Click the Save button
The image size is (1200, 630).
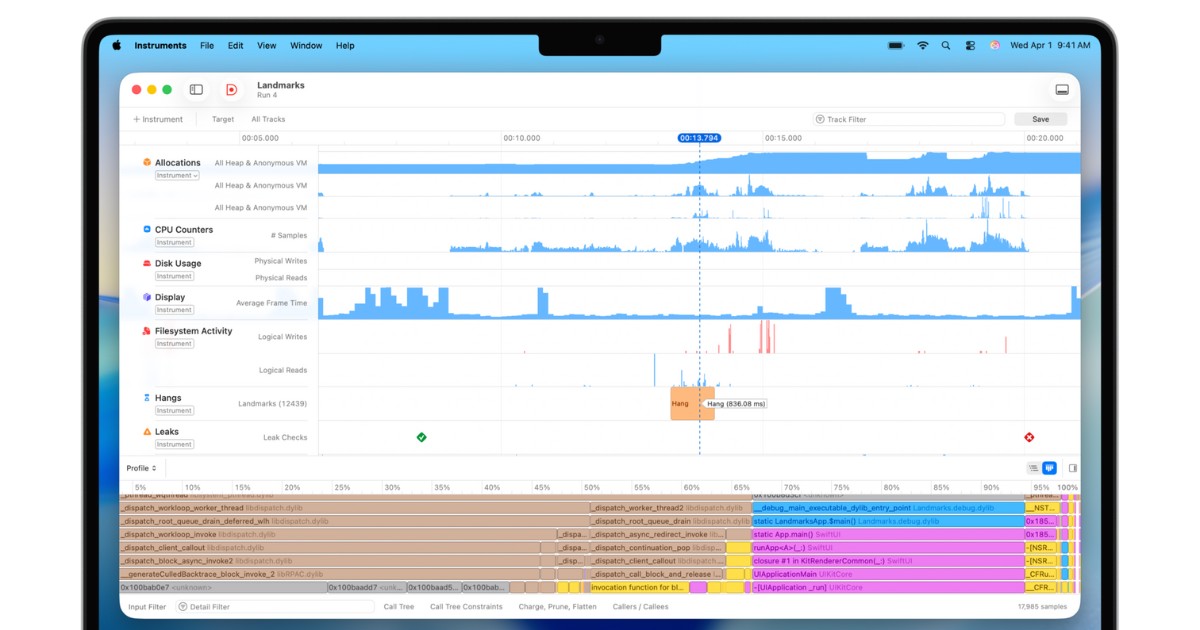click(x=1040, y=119)
